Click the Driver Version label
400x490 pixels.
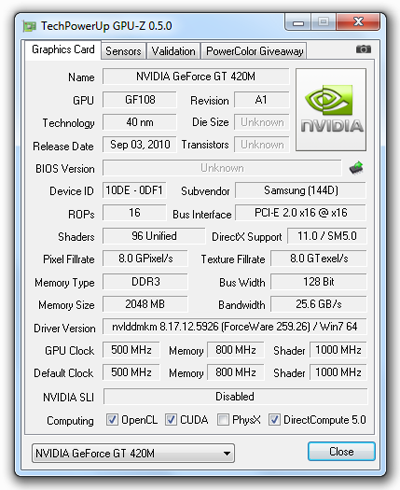(64, 328)
